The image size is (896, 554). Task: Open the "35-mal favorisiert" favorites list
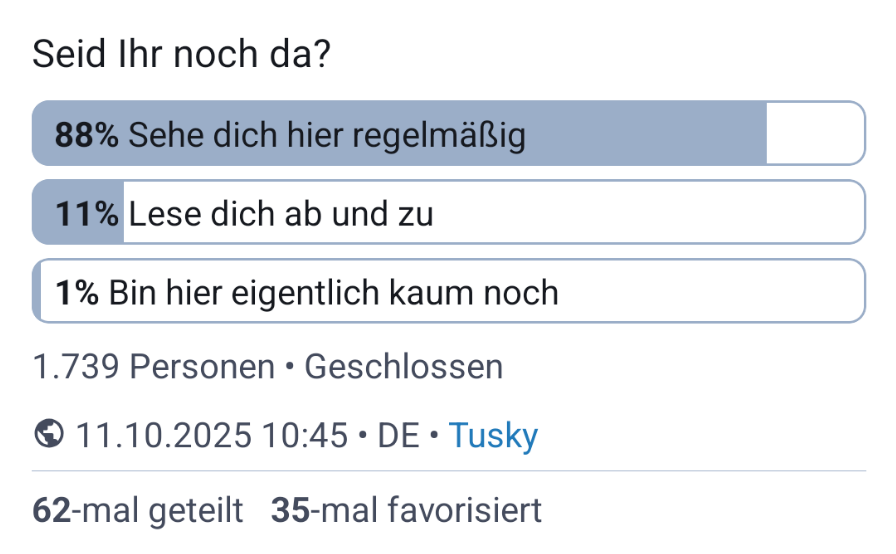coord(406,510)
